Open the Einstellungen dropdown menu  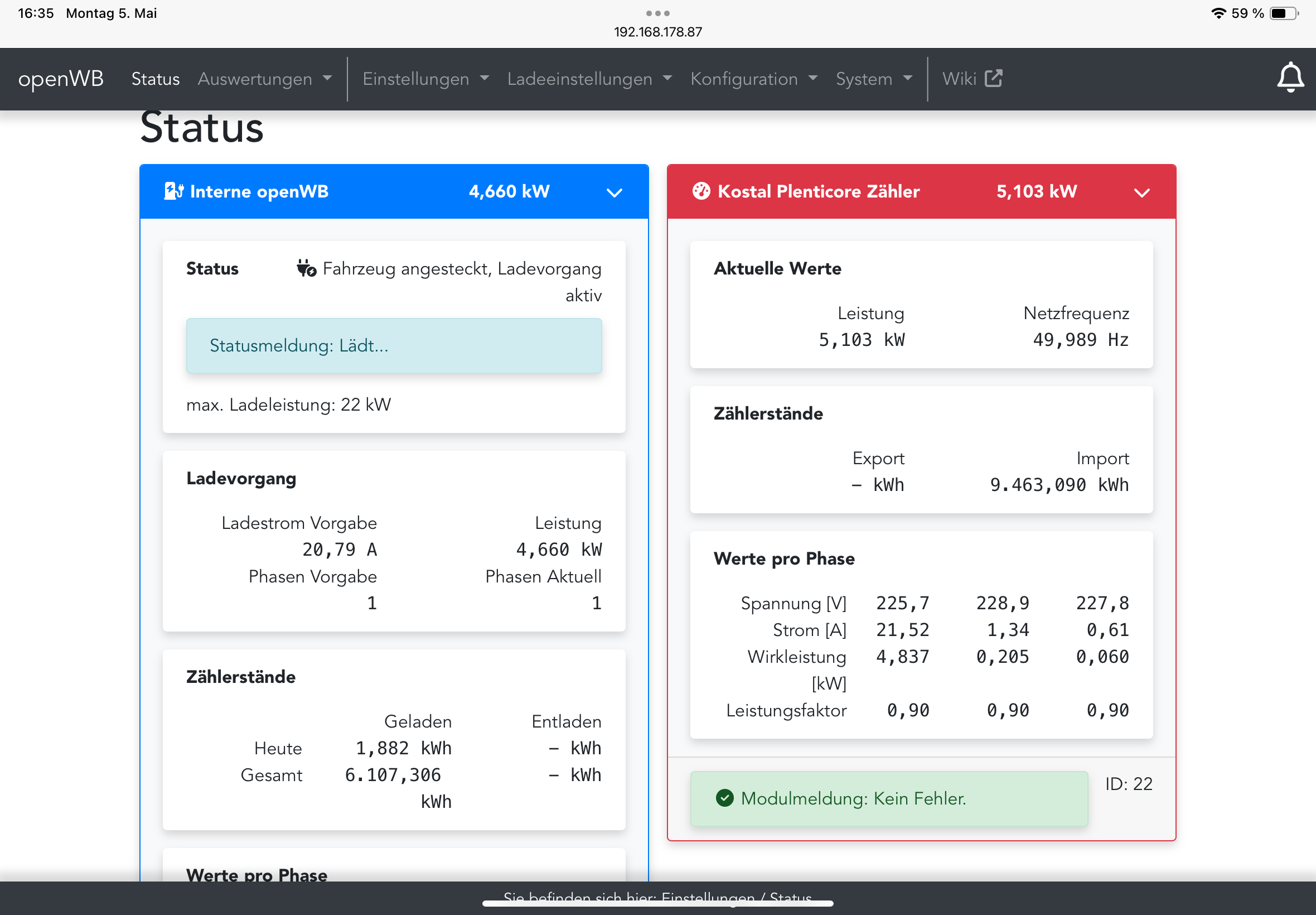[425, 79]
